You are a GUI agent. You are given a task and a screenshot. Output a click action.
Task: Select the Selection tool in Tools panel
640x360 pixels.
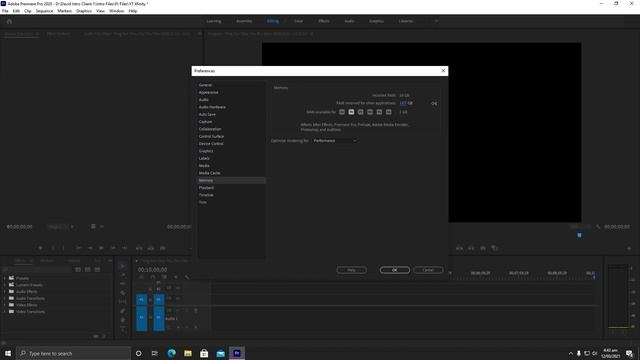[x=122, y=266]
